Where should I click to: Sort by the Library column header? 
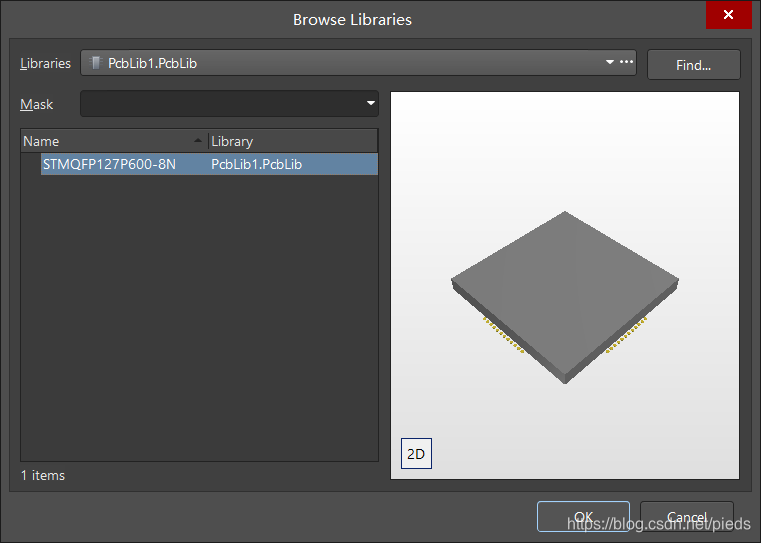[292, 141]
